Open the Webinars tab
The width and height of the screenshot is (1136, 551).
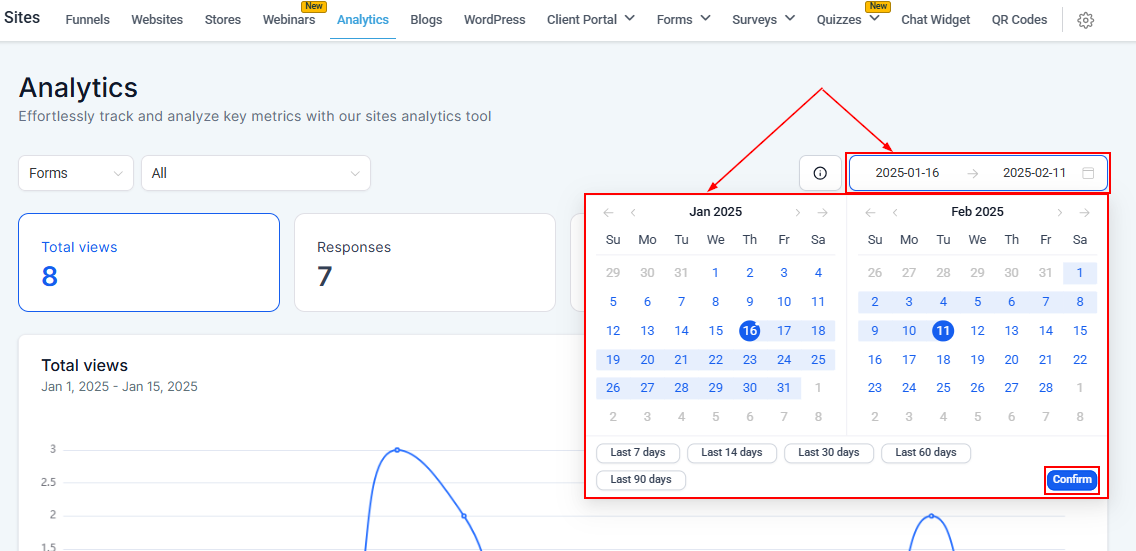coord(289,20)
